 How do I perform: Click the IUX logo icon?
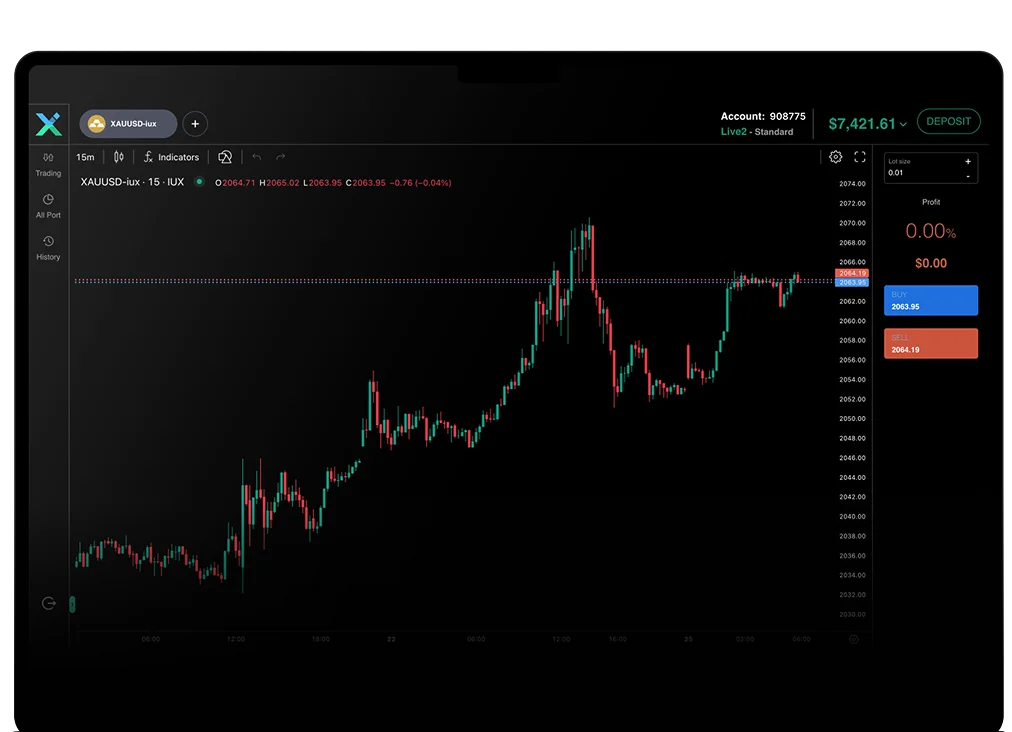(48, 124)
